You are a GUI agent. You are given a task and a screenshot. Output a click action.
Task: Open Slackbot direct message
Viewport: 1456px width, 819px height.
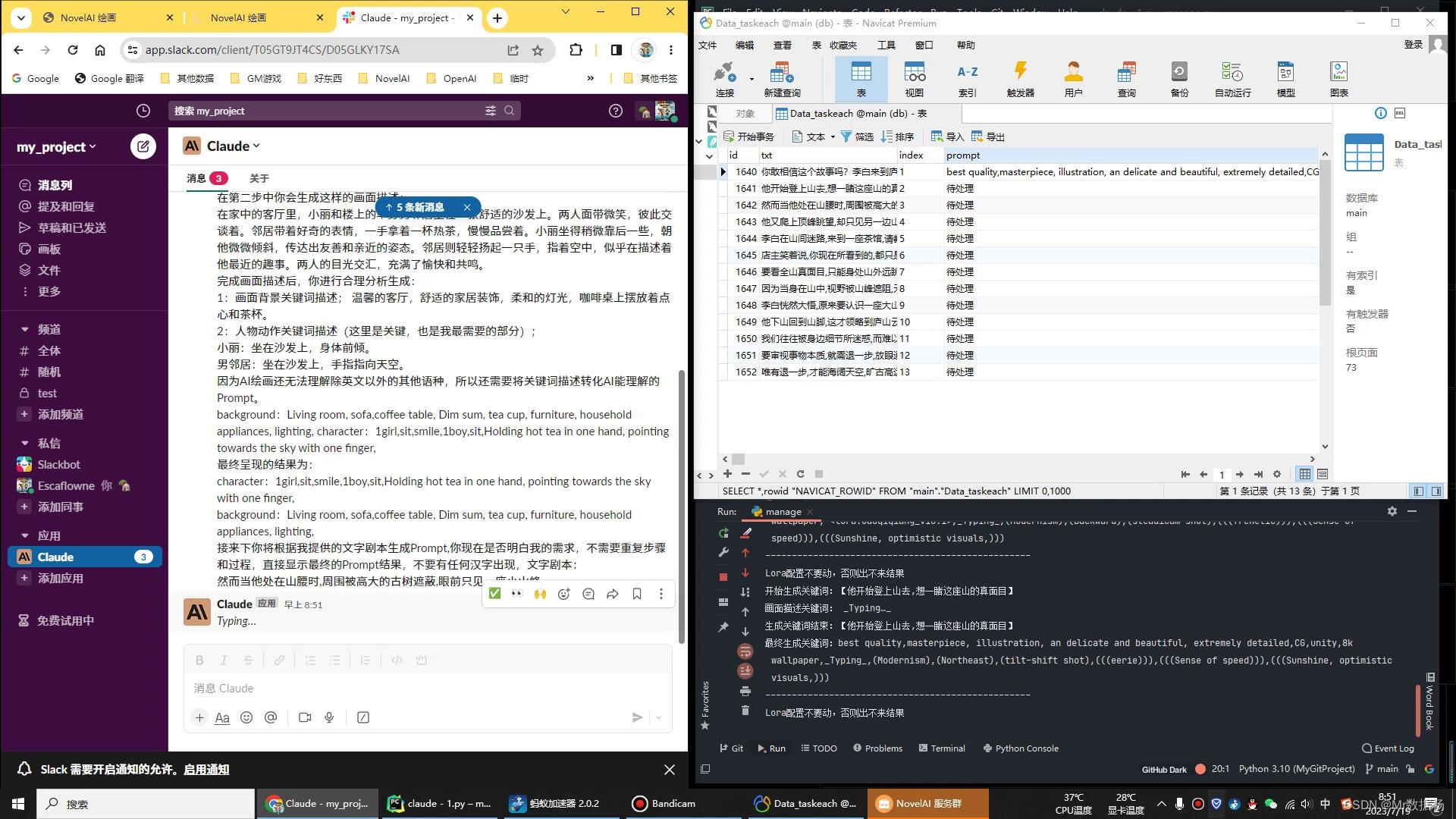coord(59,464)
